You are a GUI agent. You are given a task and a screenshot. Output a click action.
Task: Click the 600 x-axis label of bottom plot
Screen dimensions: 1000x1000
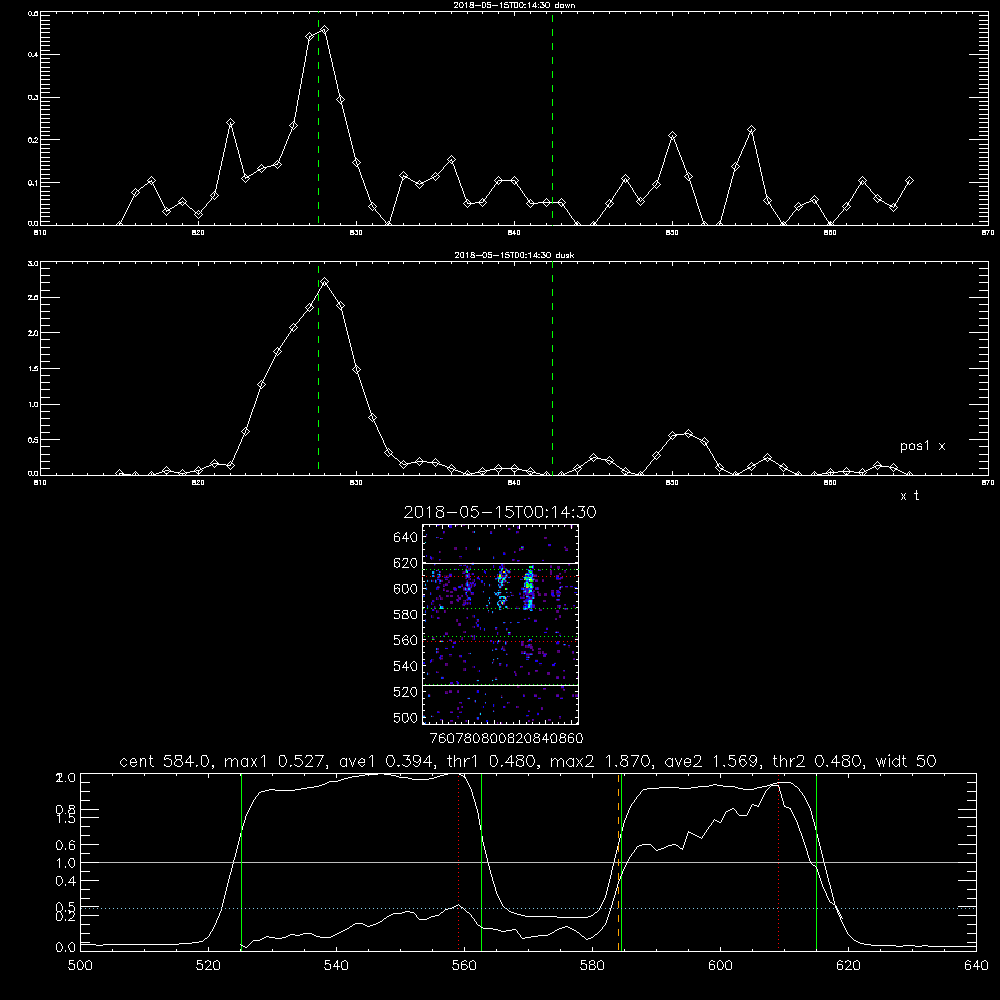(x=720, y=966)
